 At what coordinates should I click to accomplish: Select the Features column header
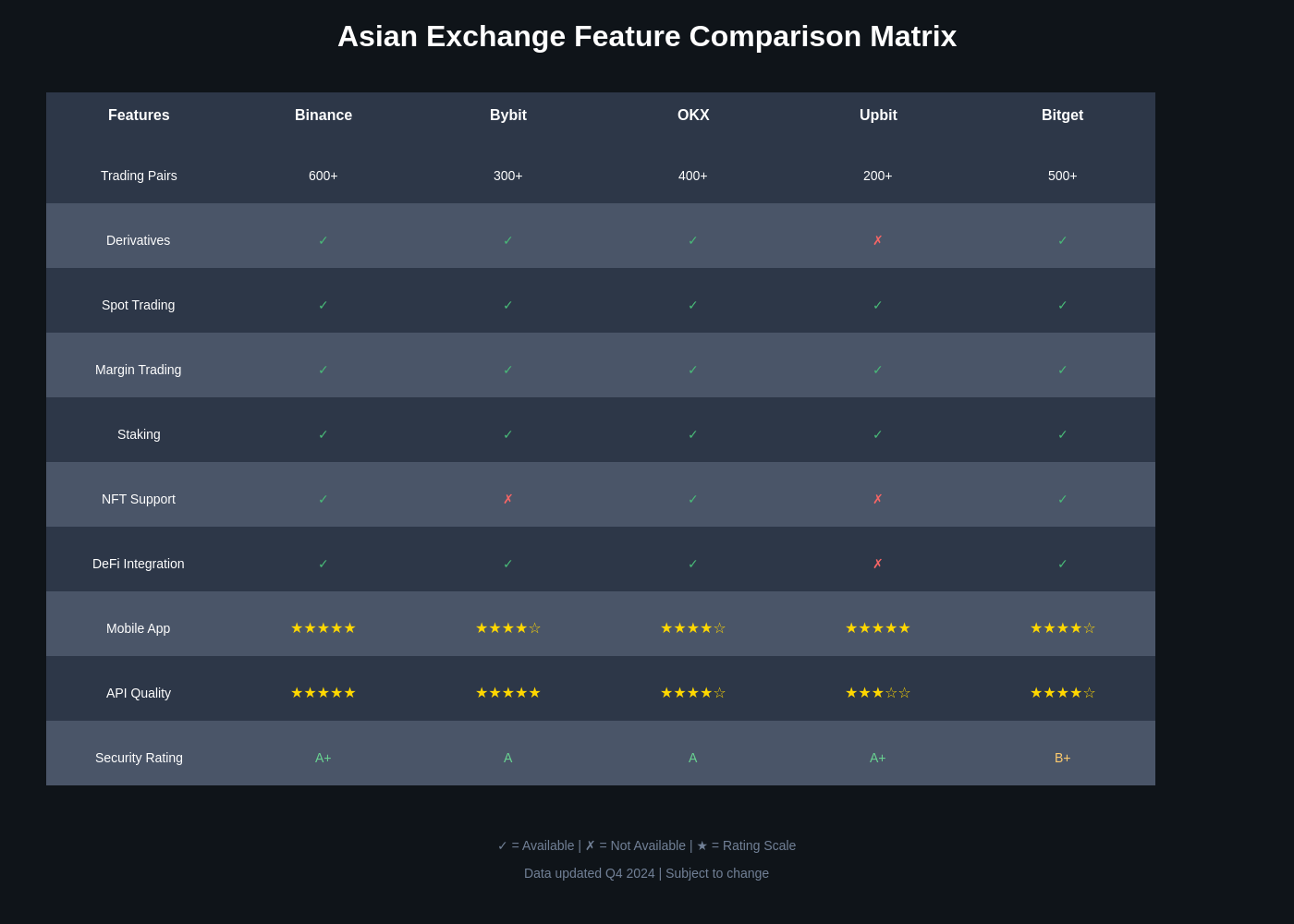pos(139,115)
